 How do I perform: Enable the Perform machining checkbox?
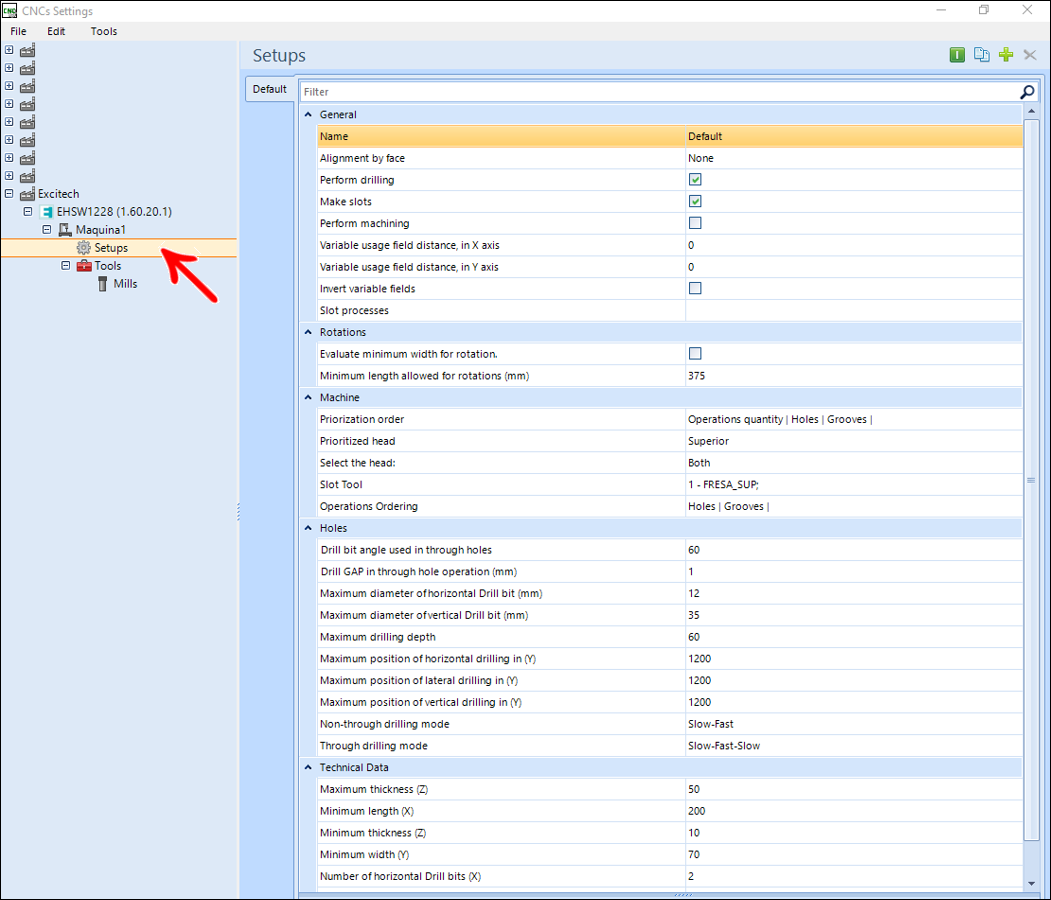pos(695,223)
